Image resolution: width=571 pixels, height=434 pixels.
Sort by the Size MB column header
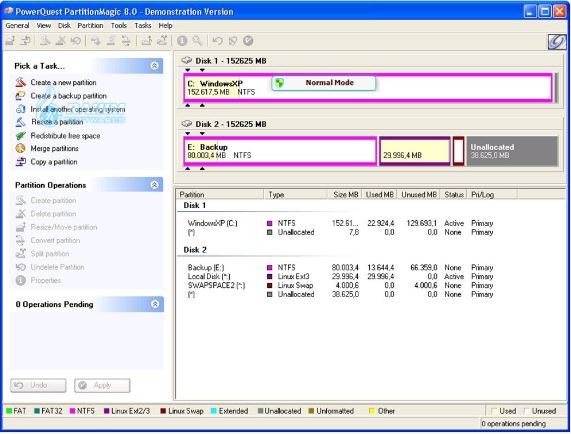click(344, 194)
